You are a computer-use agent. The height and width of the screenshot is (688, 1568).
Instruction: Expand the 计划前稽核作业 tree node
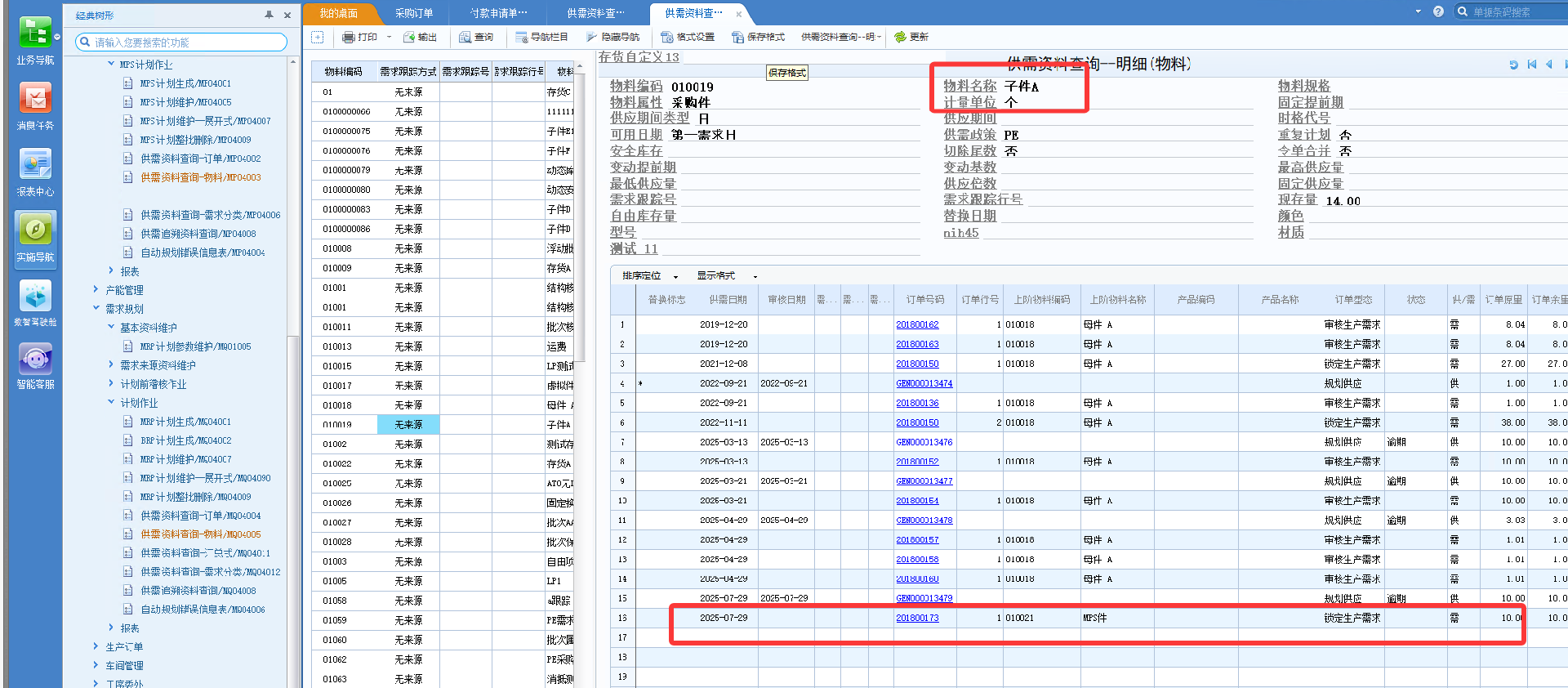tap(111, 383)
